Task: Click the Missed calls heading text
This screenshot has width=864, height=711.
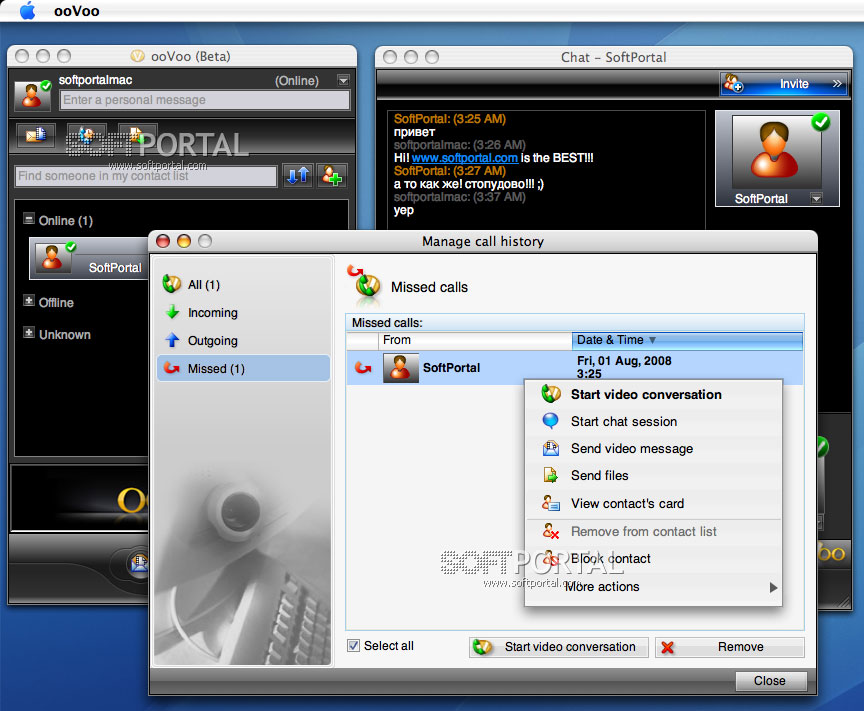Action: pyautogui.click(x=429, y=287)
